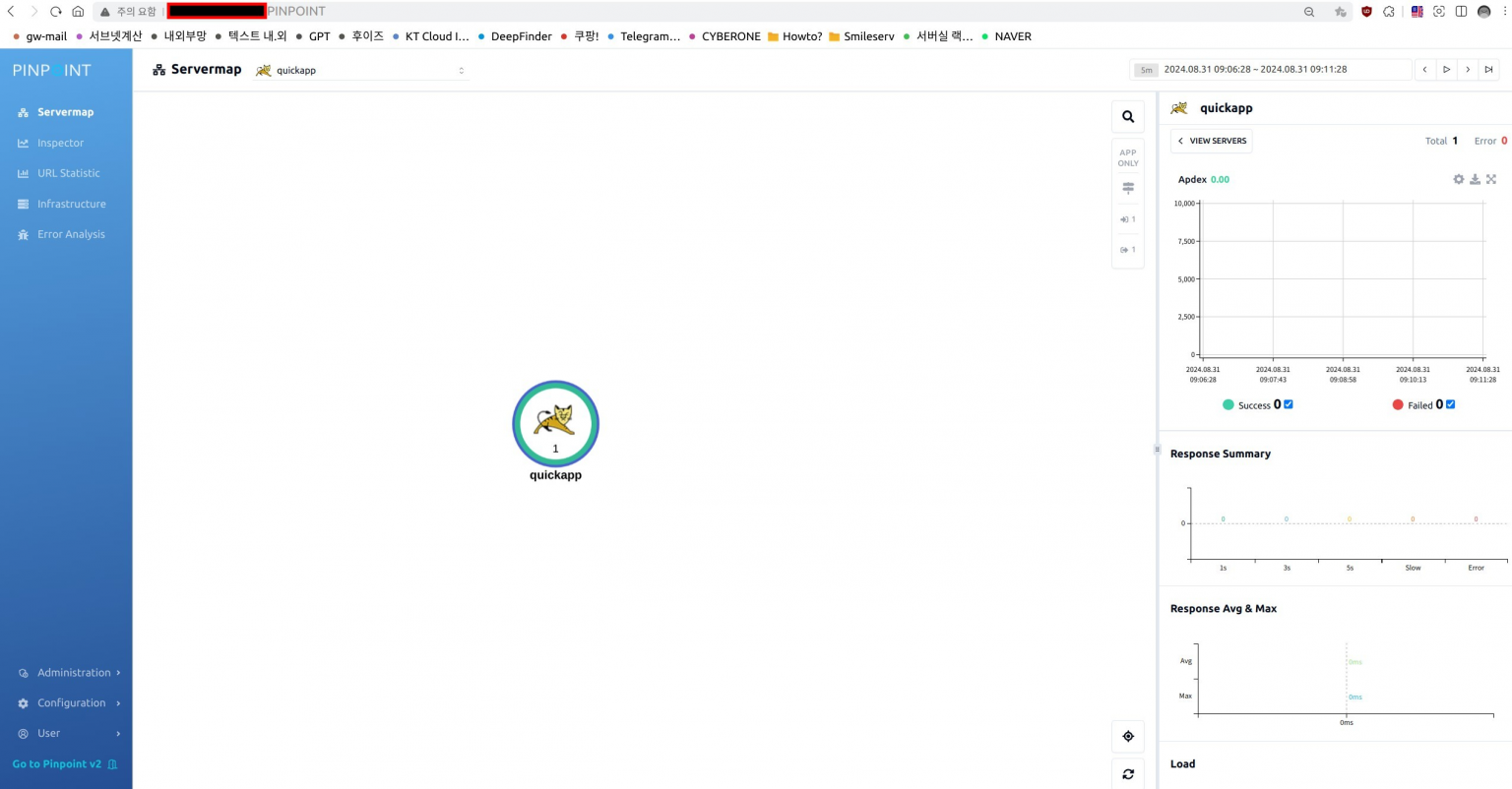This screenshot has height=789, width=1512.
Task: Click the quickapp Tomcat node on the map
Action: pos(555,424)
